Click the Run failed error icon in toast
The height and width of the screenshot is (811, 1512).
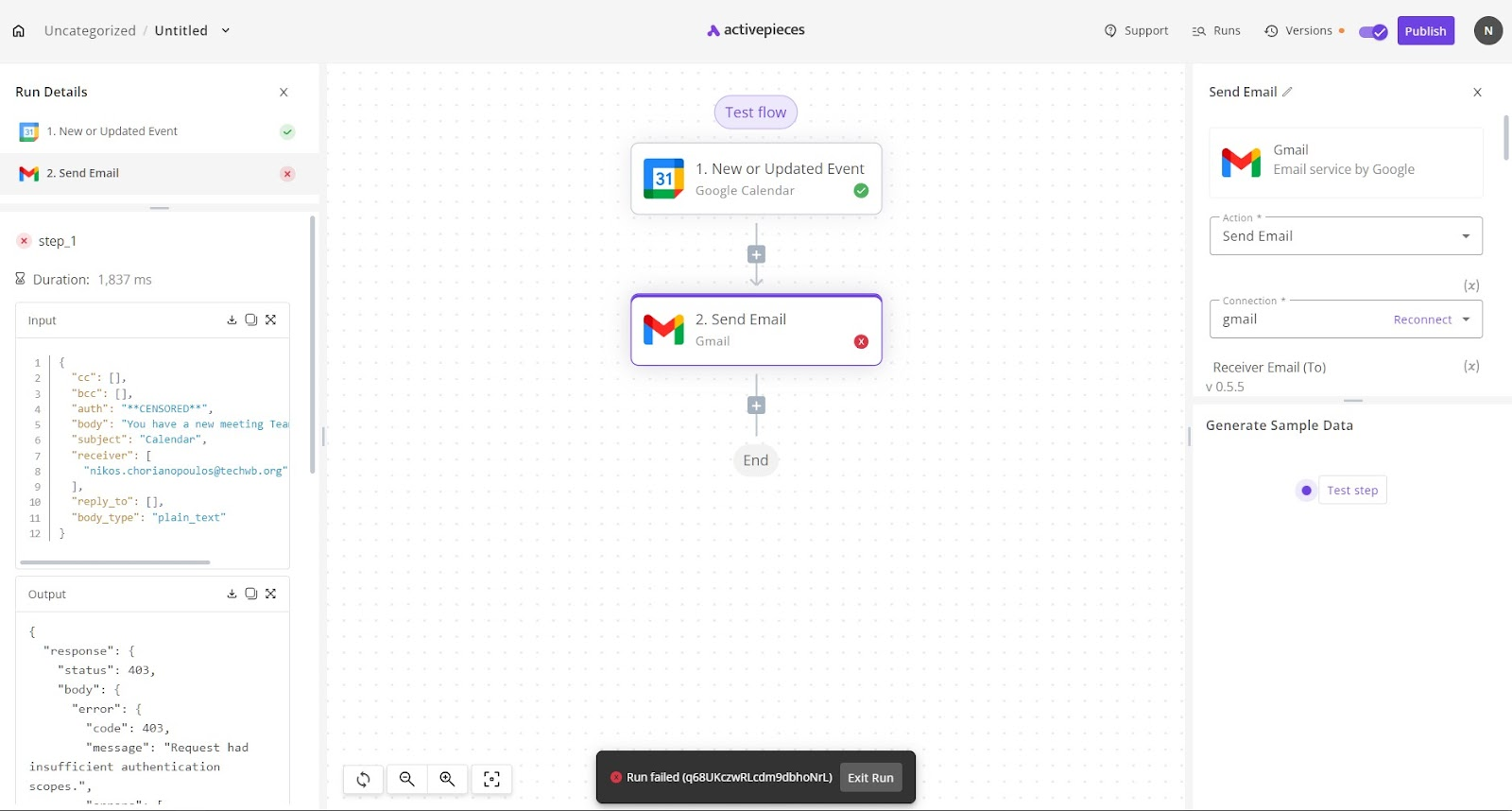616,777
